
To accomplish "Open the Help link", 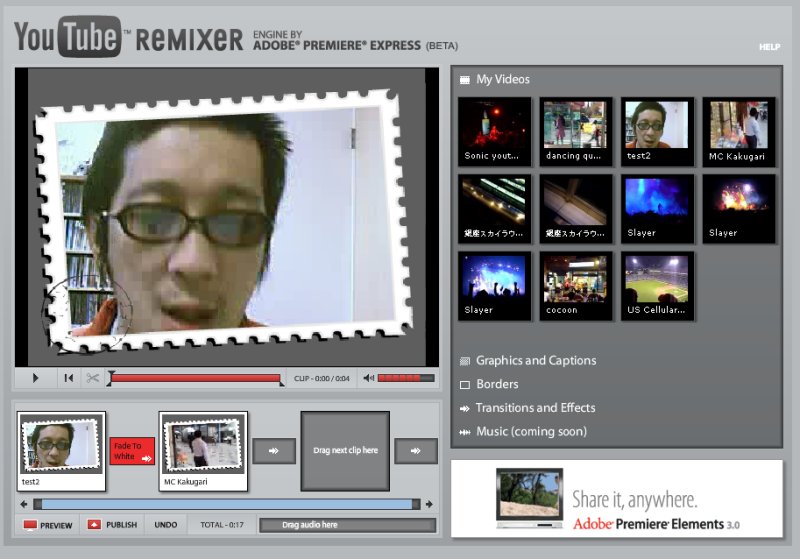I will tap(769, 47).
